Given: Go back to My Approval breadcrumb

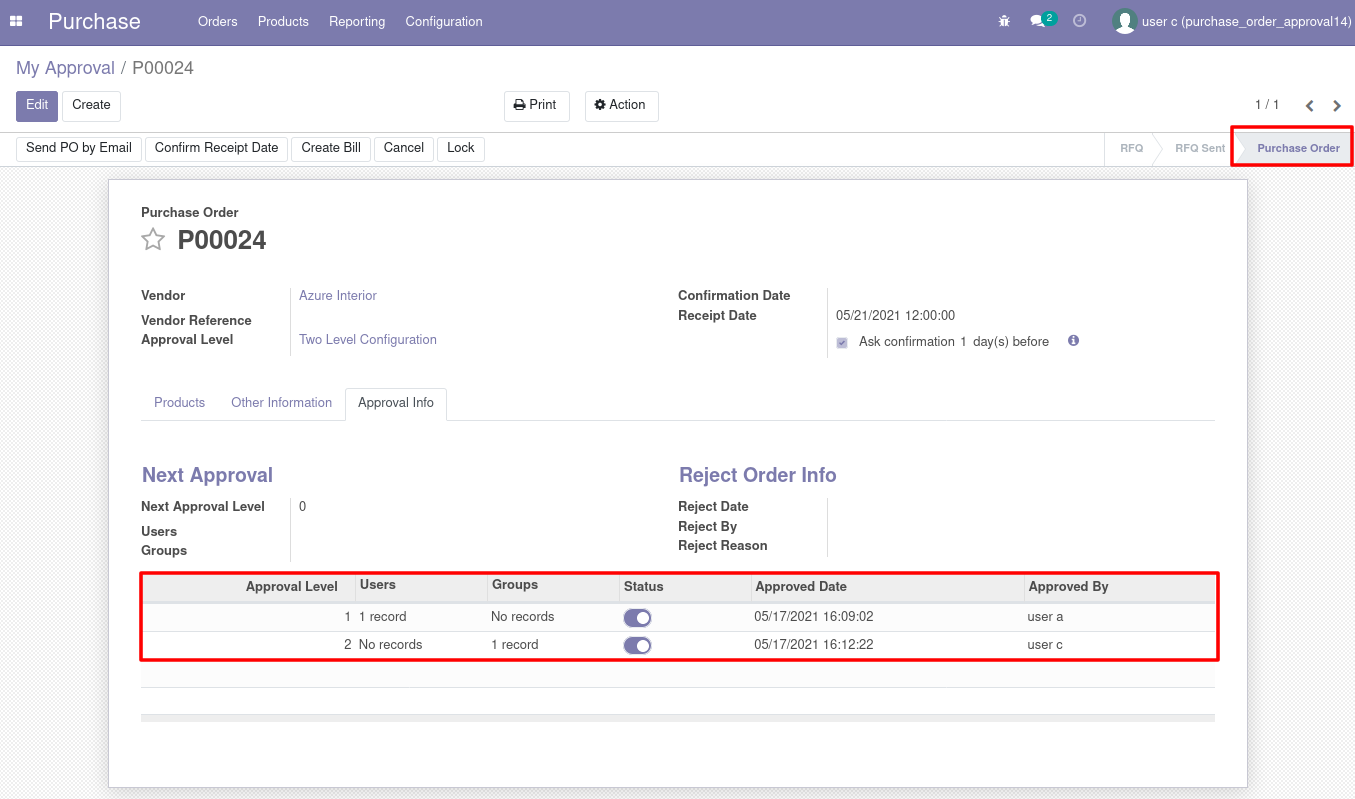Looking at the screenshot, I should 65,68.
